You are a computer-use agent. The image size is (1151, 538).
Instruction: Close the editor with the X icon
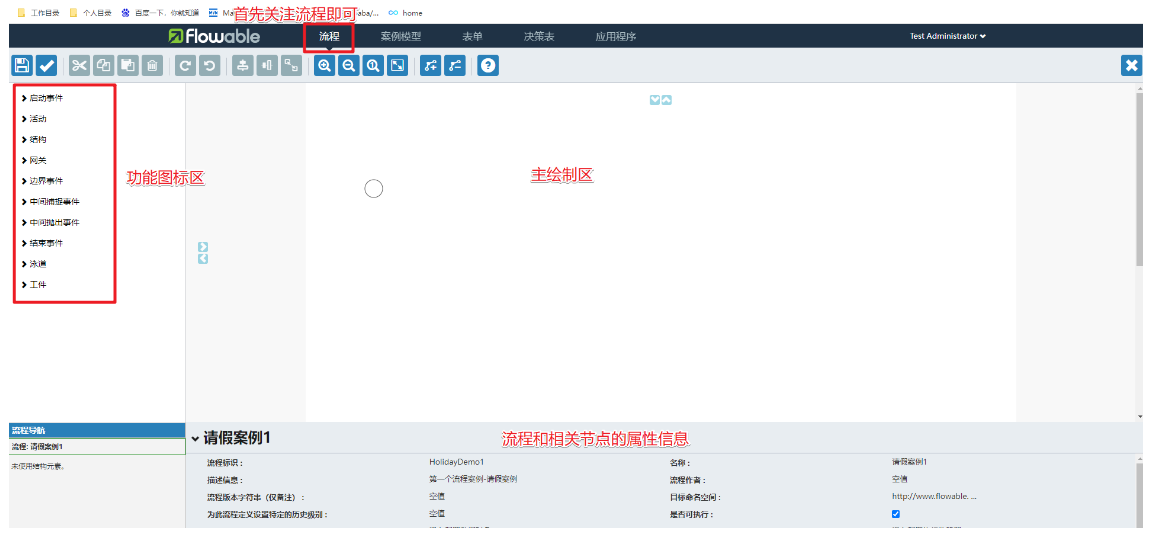pos(1131,65)
